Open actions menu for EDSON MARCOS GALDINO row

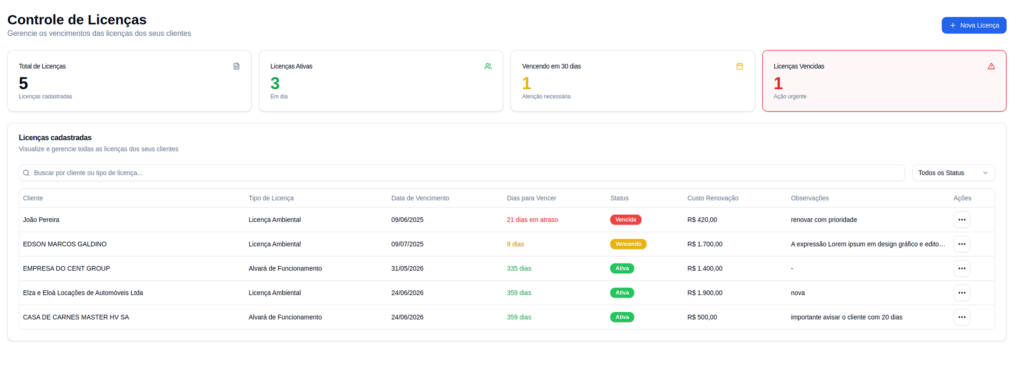(x=961, y=244)
